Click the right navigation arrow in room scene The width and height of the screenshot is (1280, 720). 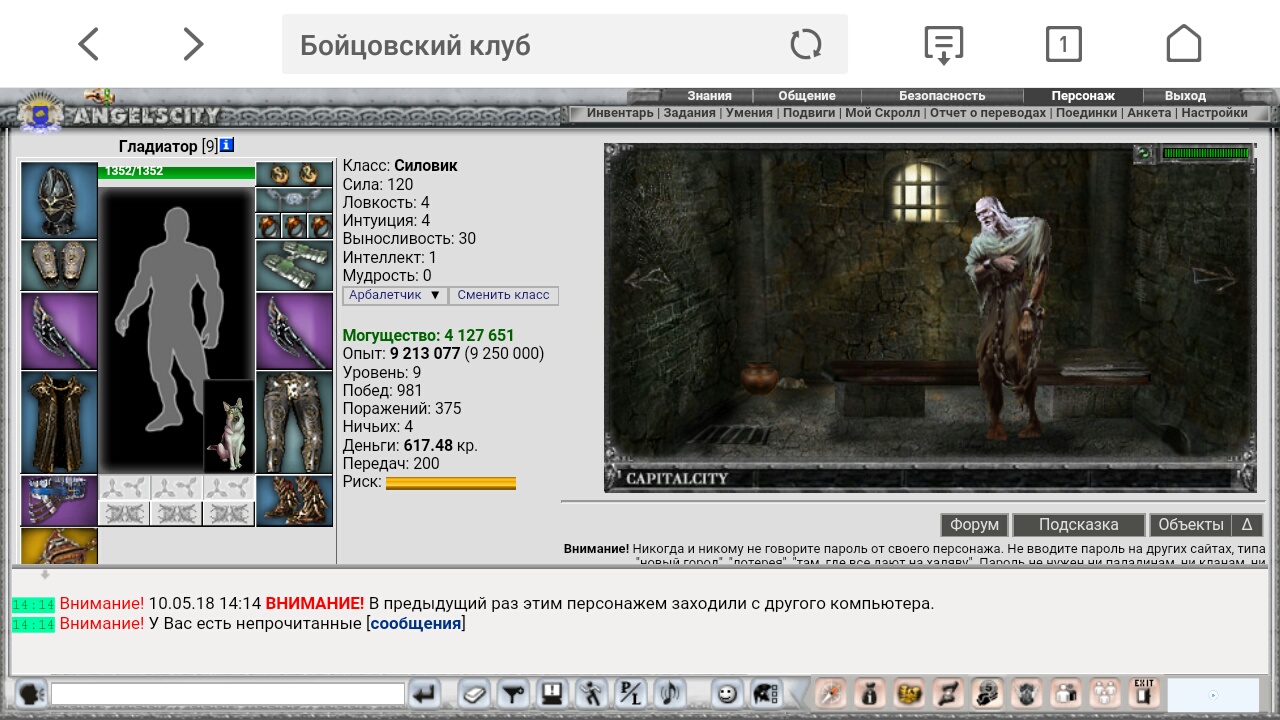[x=1214, y=277]
